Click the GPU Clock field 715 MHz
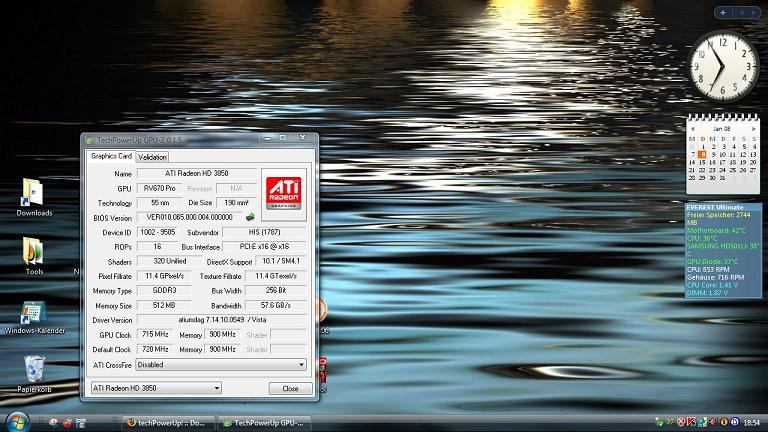This screenshot has height=432, width=768. [155, 335]
